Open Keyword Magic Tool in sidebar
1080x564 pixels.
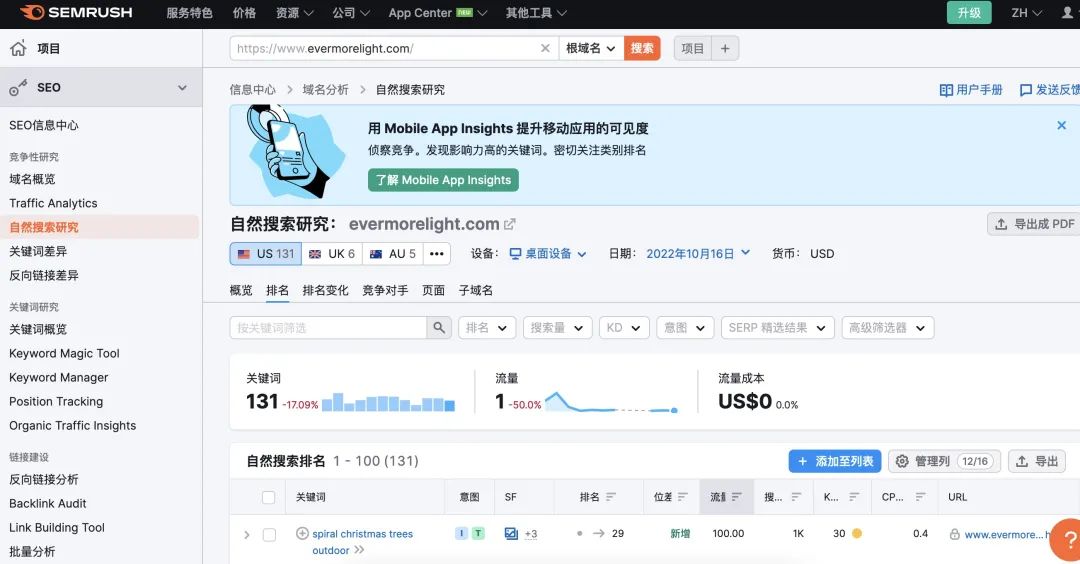pos(64,353)
